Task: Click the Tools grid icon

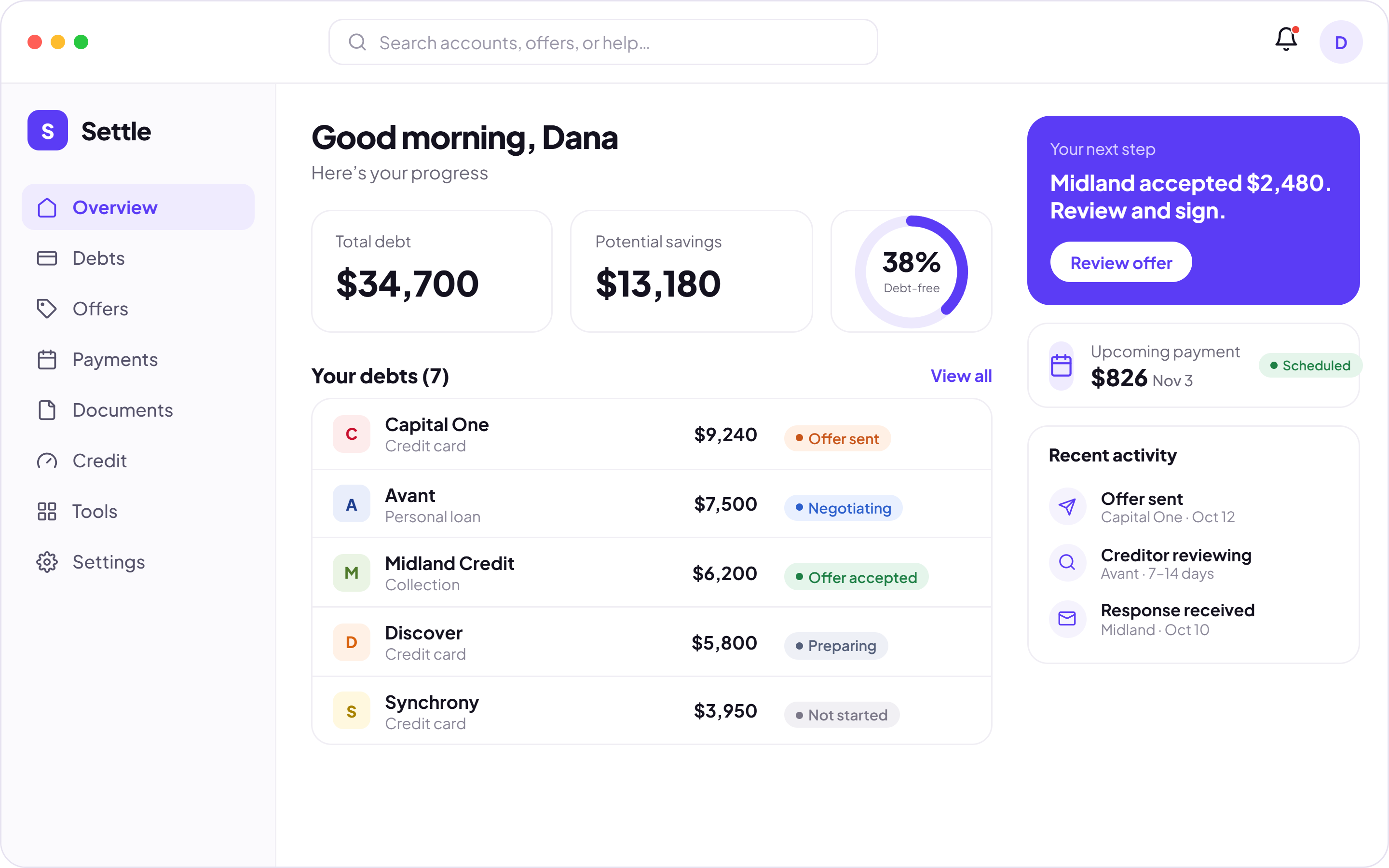Action: [x=47, y=511]
